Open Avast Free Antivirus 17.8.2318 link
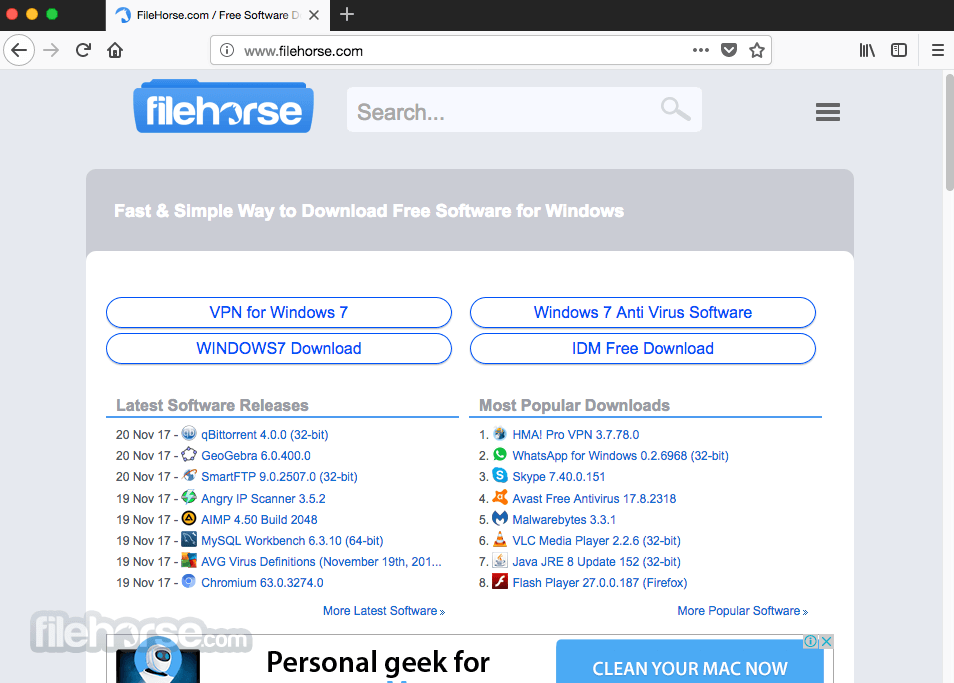Screen dimensions: 954x683 coord(594,499)
